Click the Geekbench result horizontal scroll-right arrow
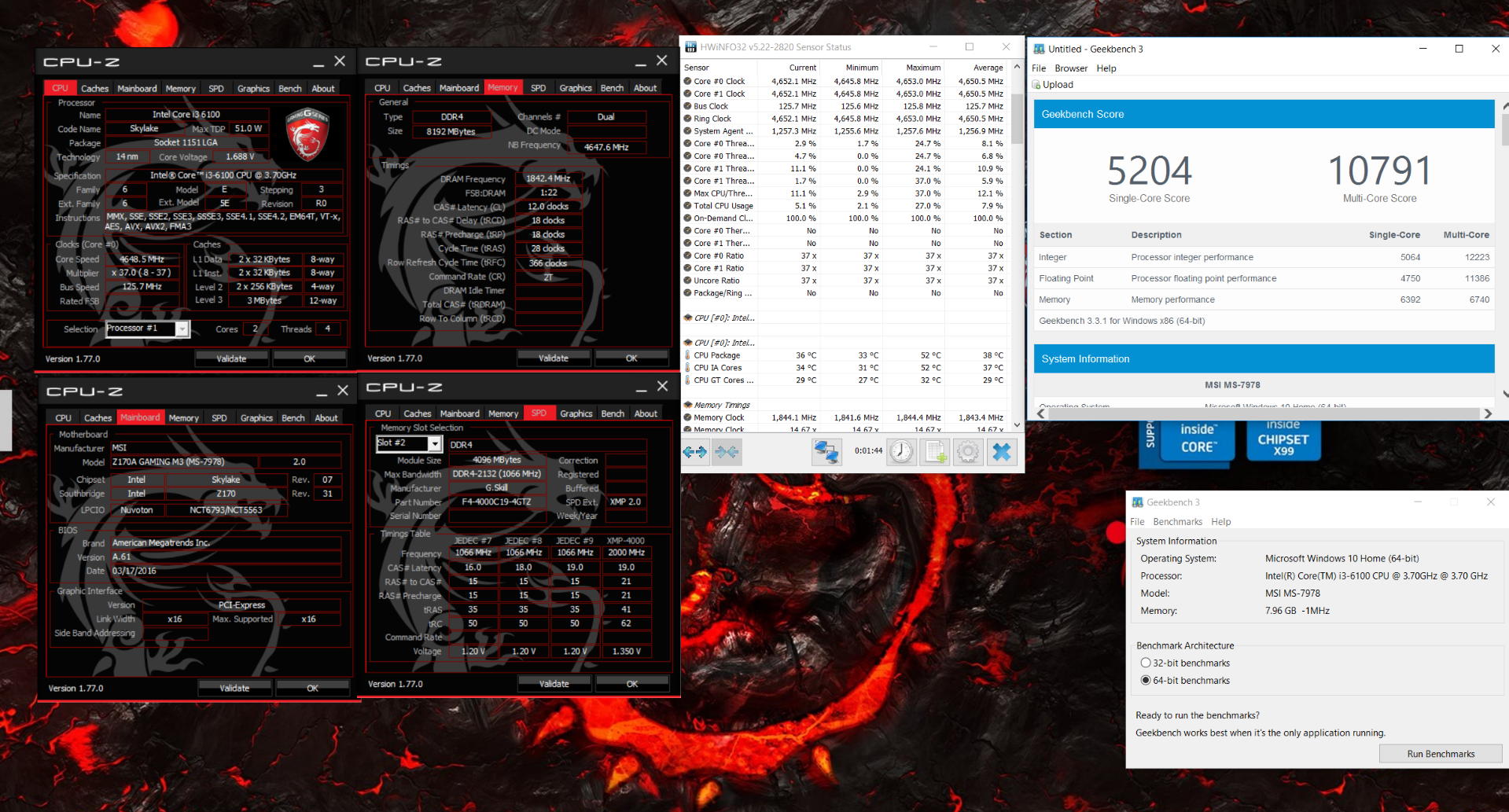This screenshot has width=1509, height=812. [x=1488, y=413]
